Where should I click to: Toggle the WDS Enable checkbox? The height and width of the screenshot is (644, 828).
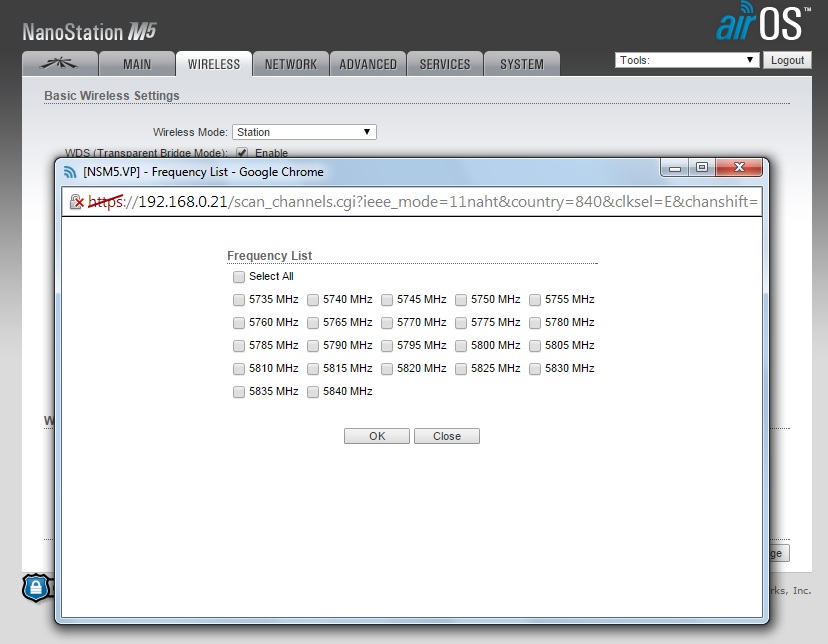[242, 153]
